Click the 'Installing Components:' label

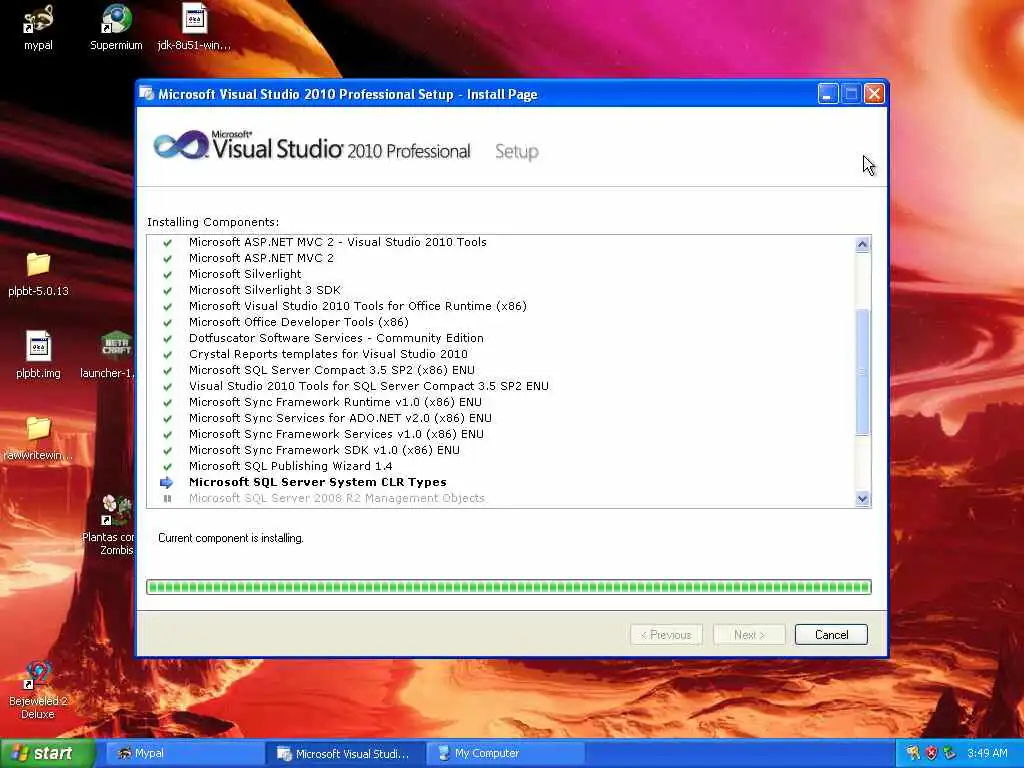tap(213, 222)
